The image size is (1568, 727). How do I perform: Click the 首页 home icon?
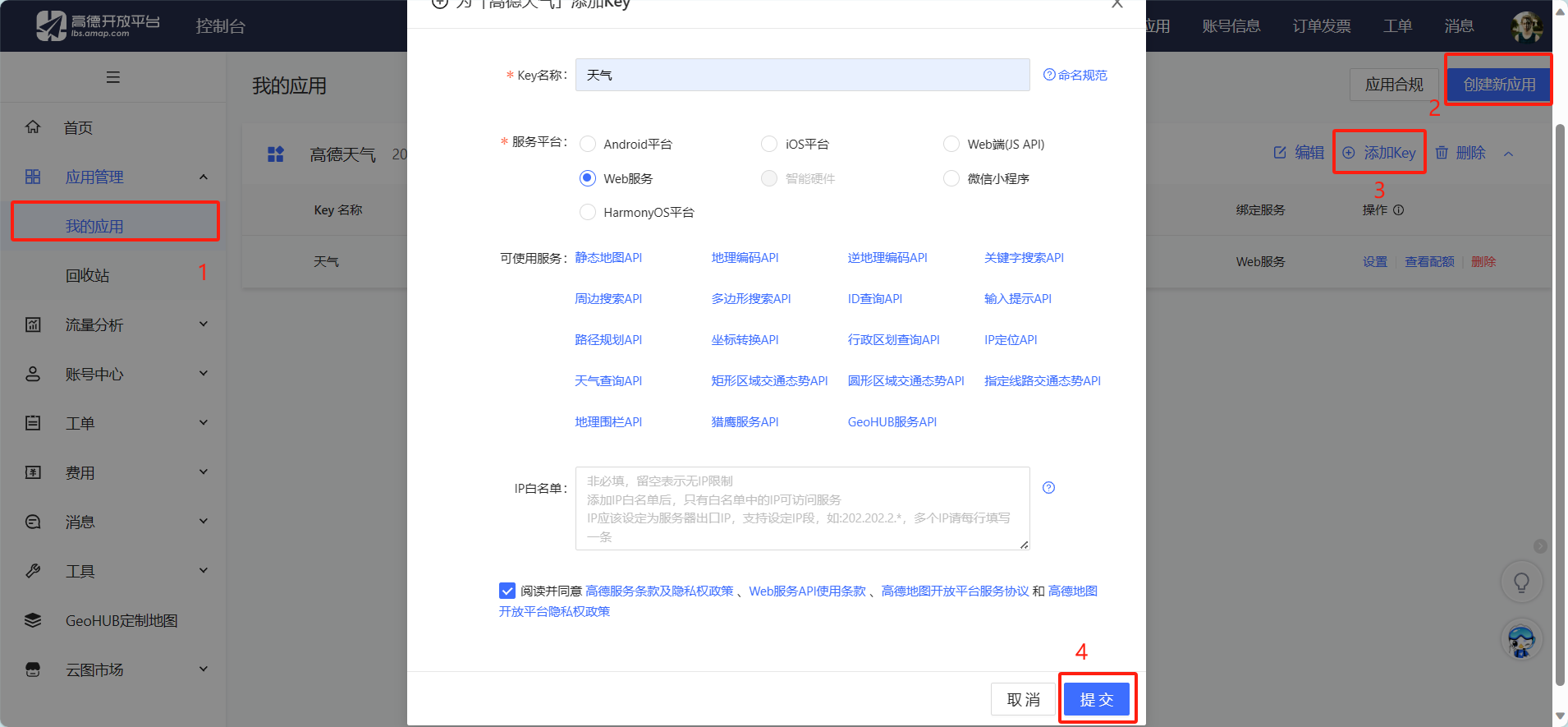33,127
